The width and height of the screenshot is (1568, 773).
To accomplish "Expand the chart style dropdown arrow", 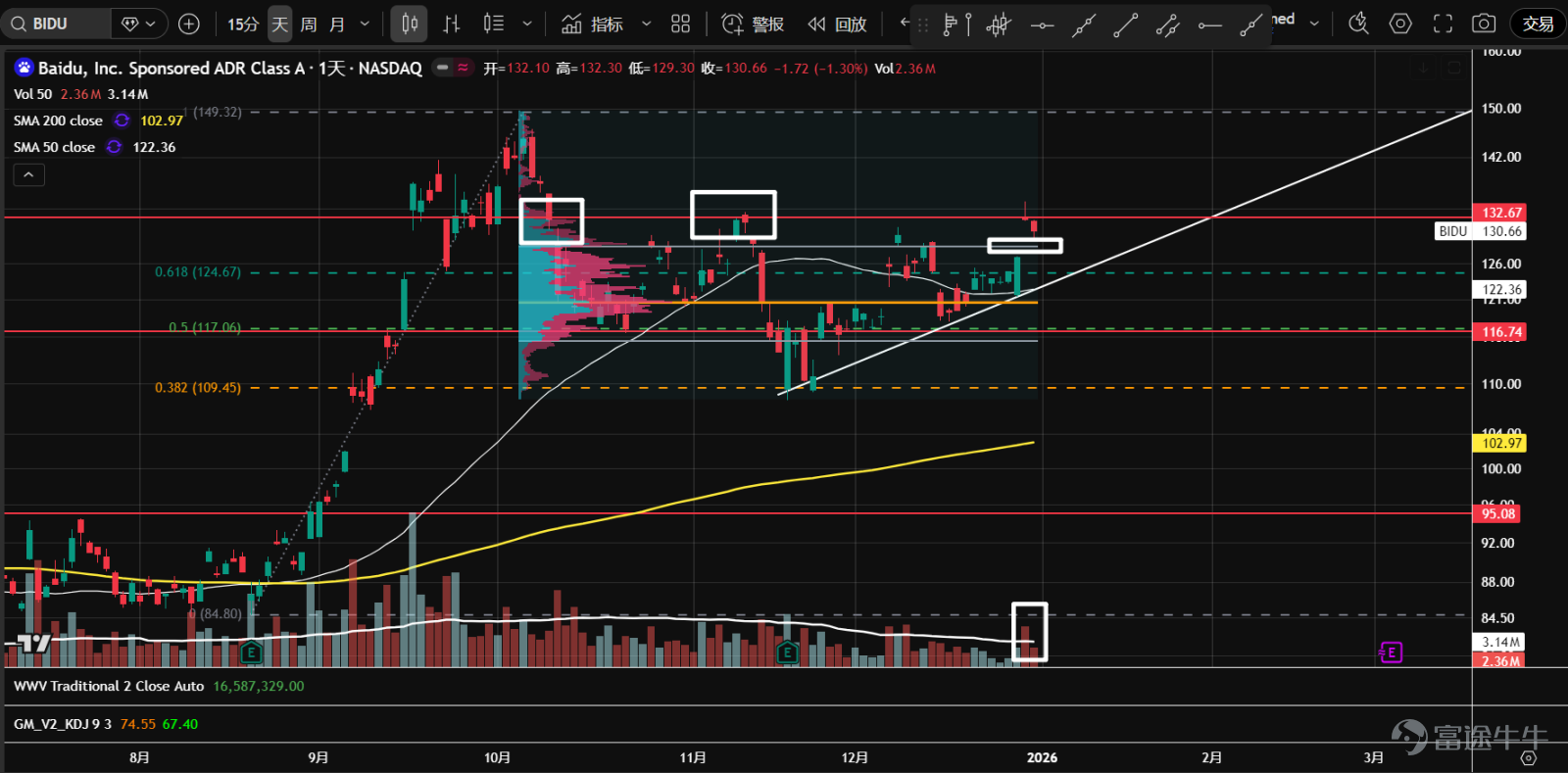I will point(527,24).
